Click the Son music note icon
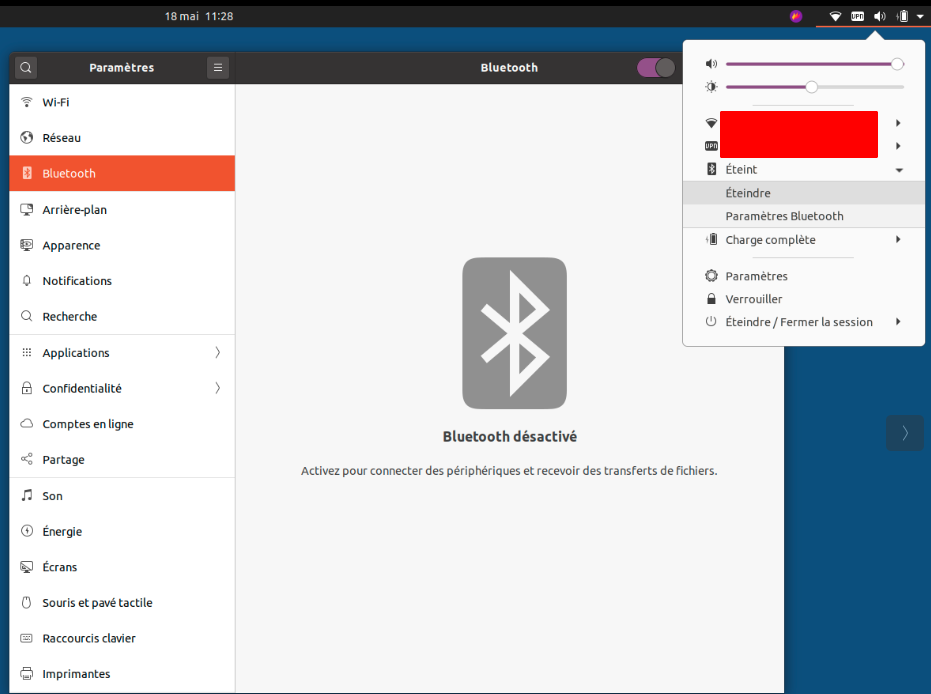Screen dimensions: 931x694 pyautogui.click(x=27, y=495)
